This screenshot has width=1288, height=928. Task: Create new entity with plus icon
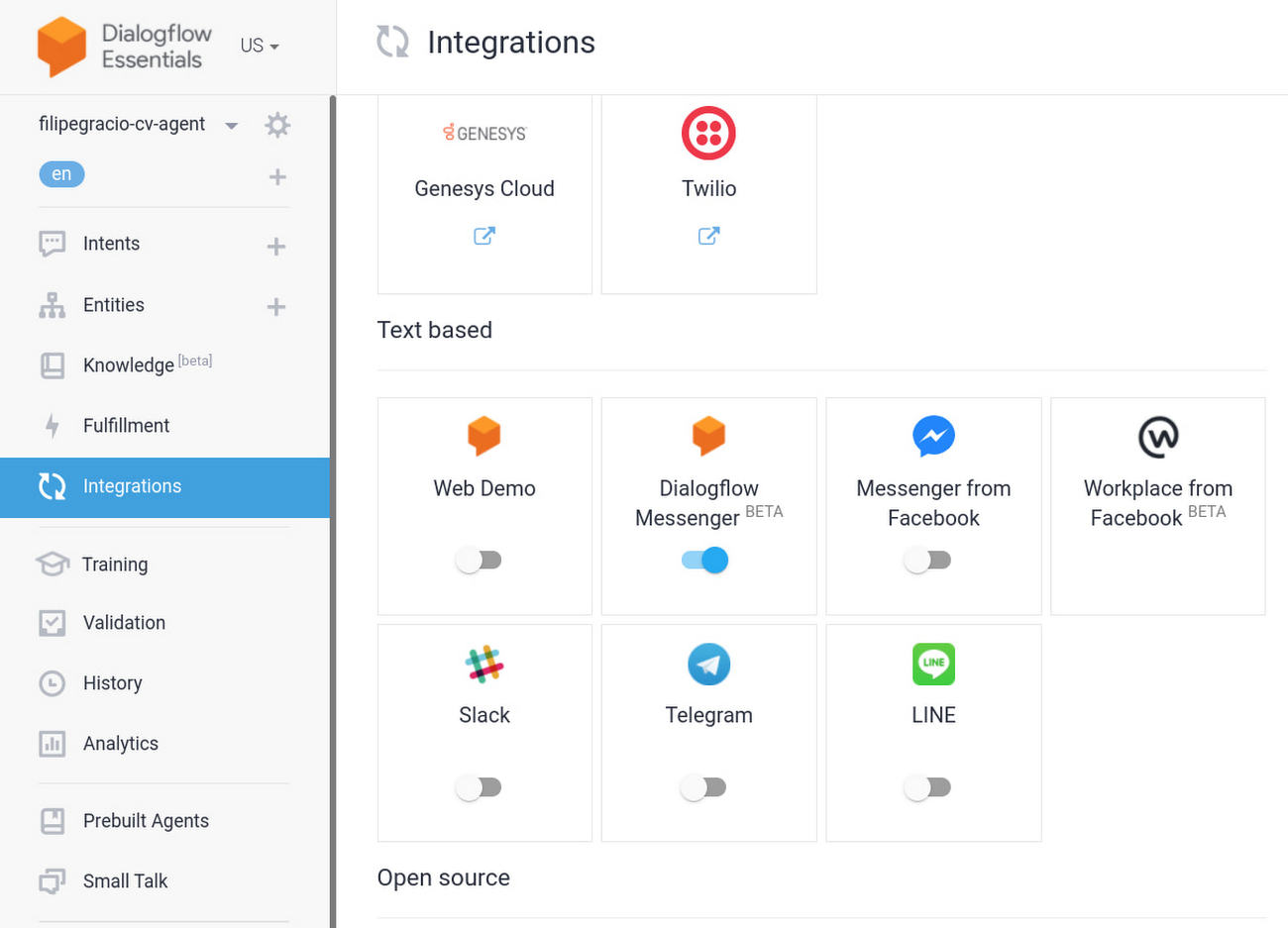[x=276, y=307]
